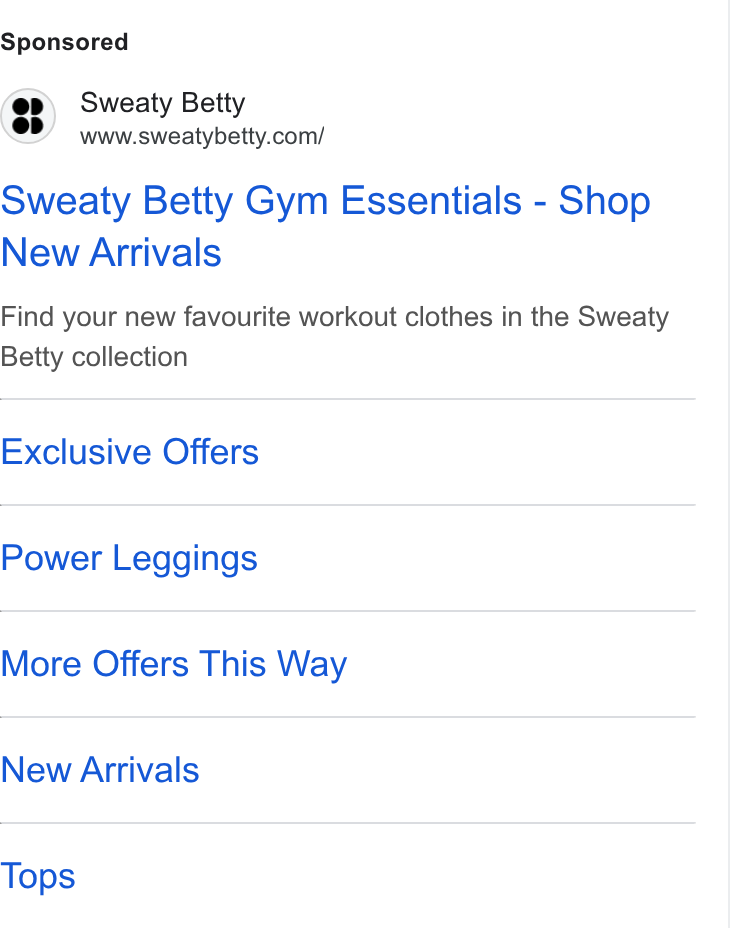The width and height of the screenshot is (730, 928).
Task: Click the word Shop in the ad headline
Action: (604, 201)
